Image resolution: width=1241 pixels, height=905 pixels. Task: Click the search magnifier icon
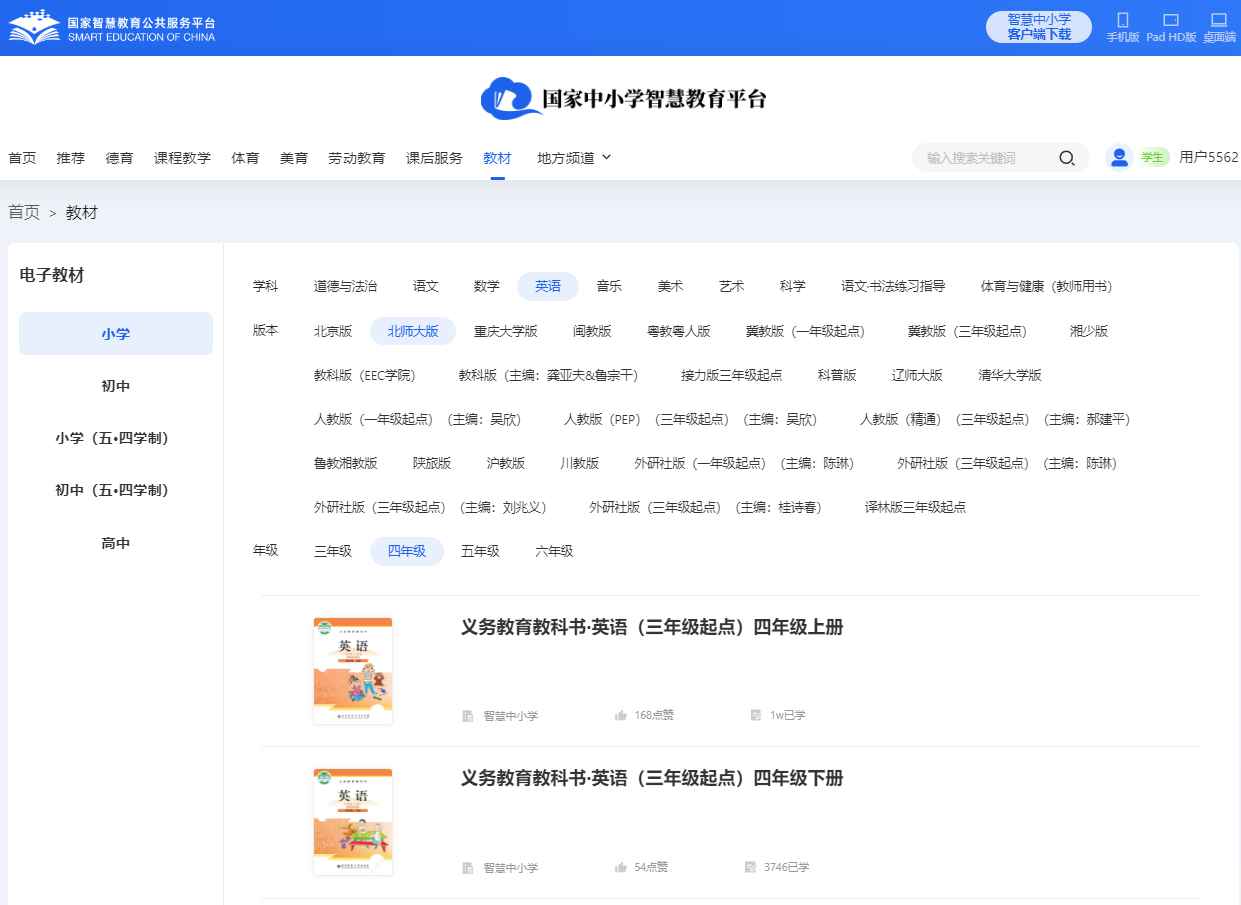pyautogui.click(x=1067, y=158)
